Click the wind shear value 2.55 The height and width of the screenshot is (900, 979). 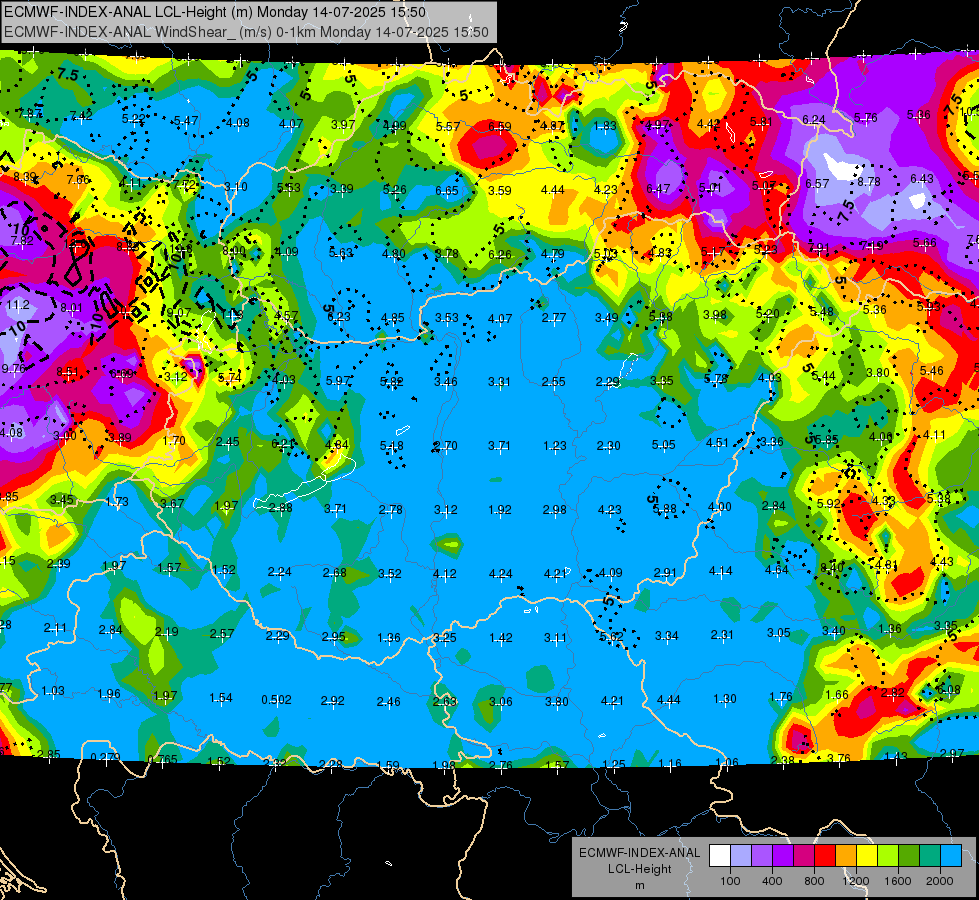click(x=554, y=381)
